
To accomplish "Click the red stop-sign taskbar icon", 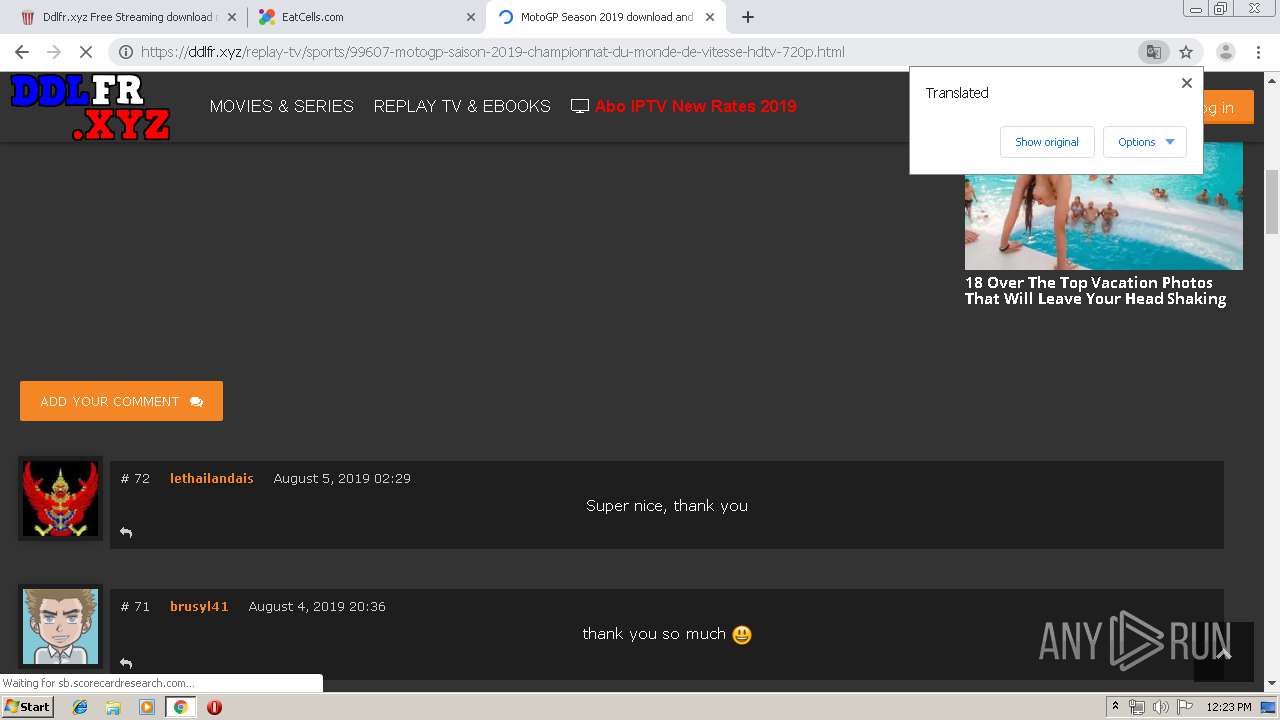I will (x=214, y=707).
